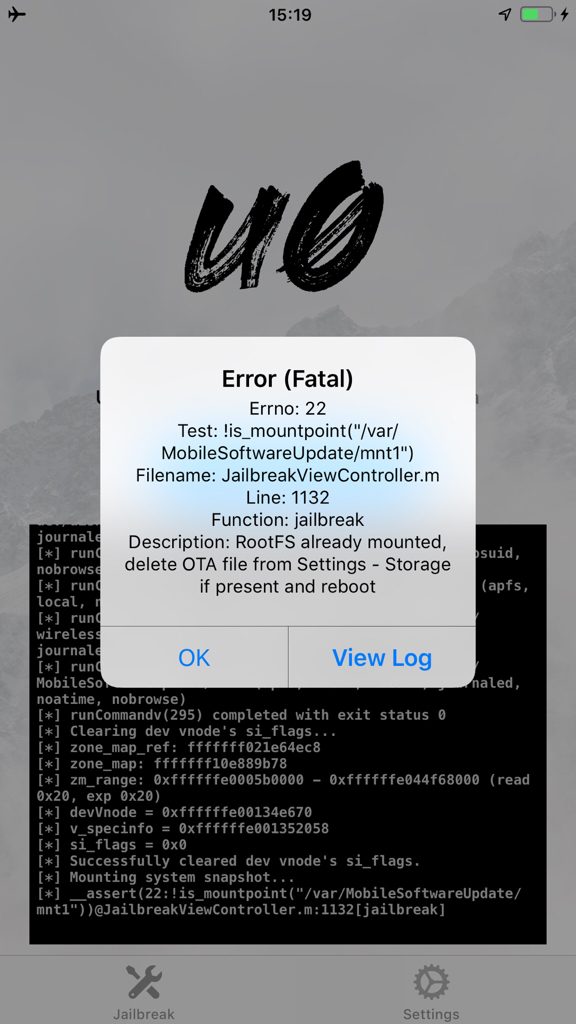Tap the airplane mode status icon
The width and height of the screenshot is (576, 1024).
[17, 14]
